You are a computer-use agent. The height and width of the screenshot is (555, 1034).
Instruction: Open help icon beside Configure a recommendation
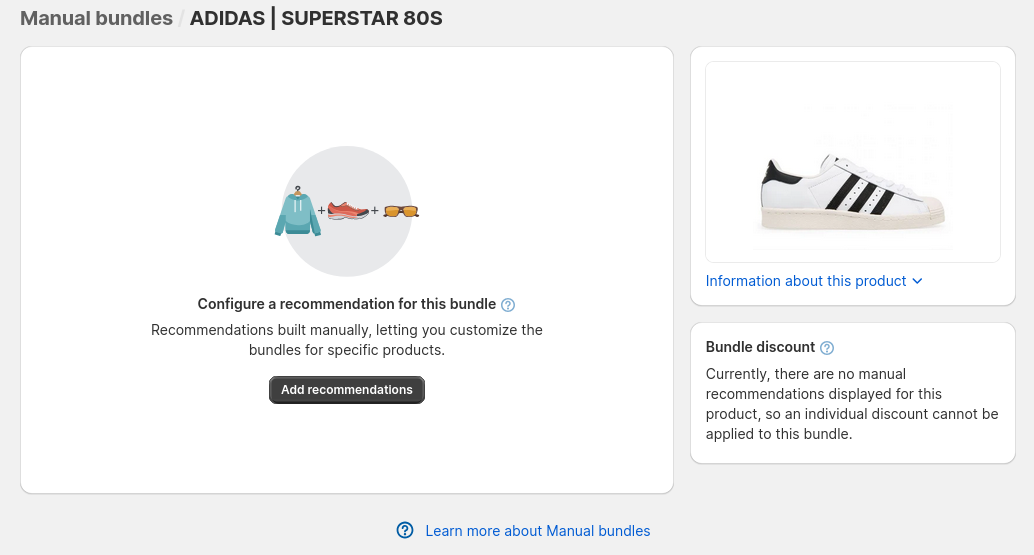pos(508,305)
